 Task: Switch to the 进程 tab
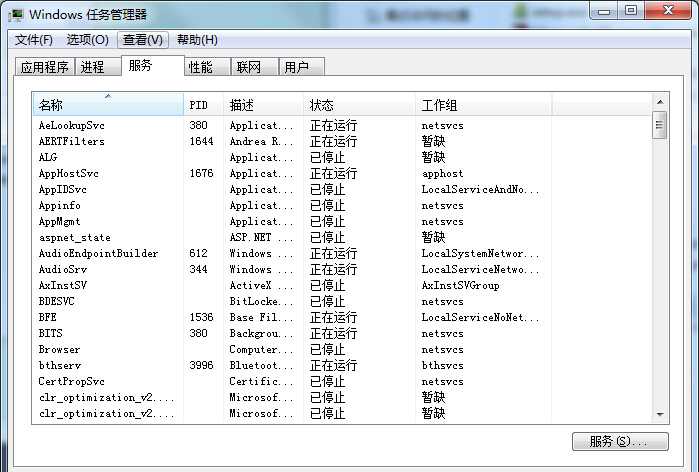(98, 67)
